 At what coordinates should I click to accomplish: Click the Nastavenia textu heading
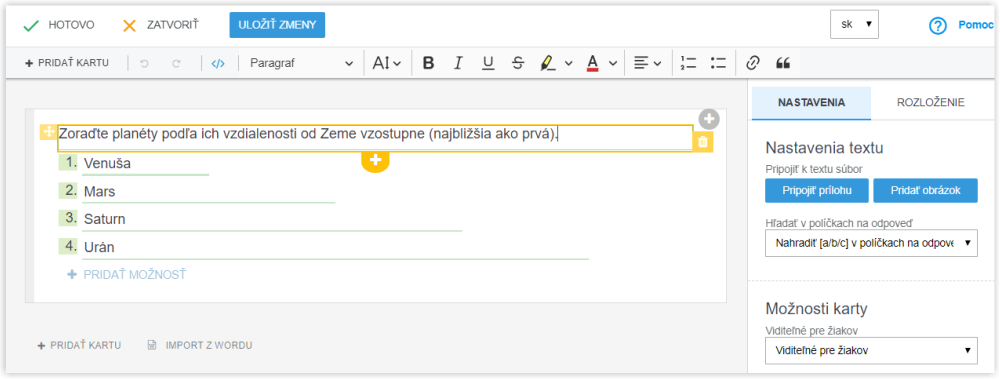point(824,149)
